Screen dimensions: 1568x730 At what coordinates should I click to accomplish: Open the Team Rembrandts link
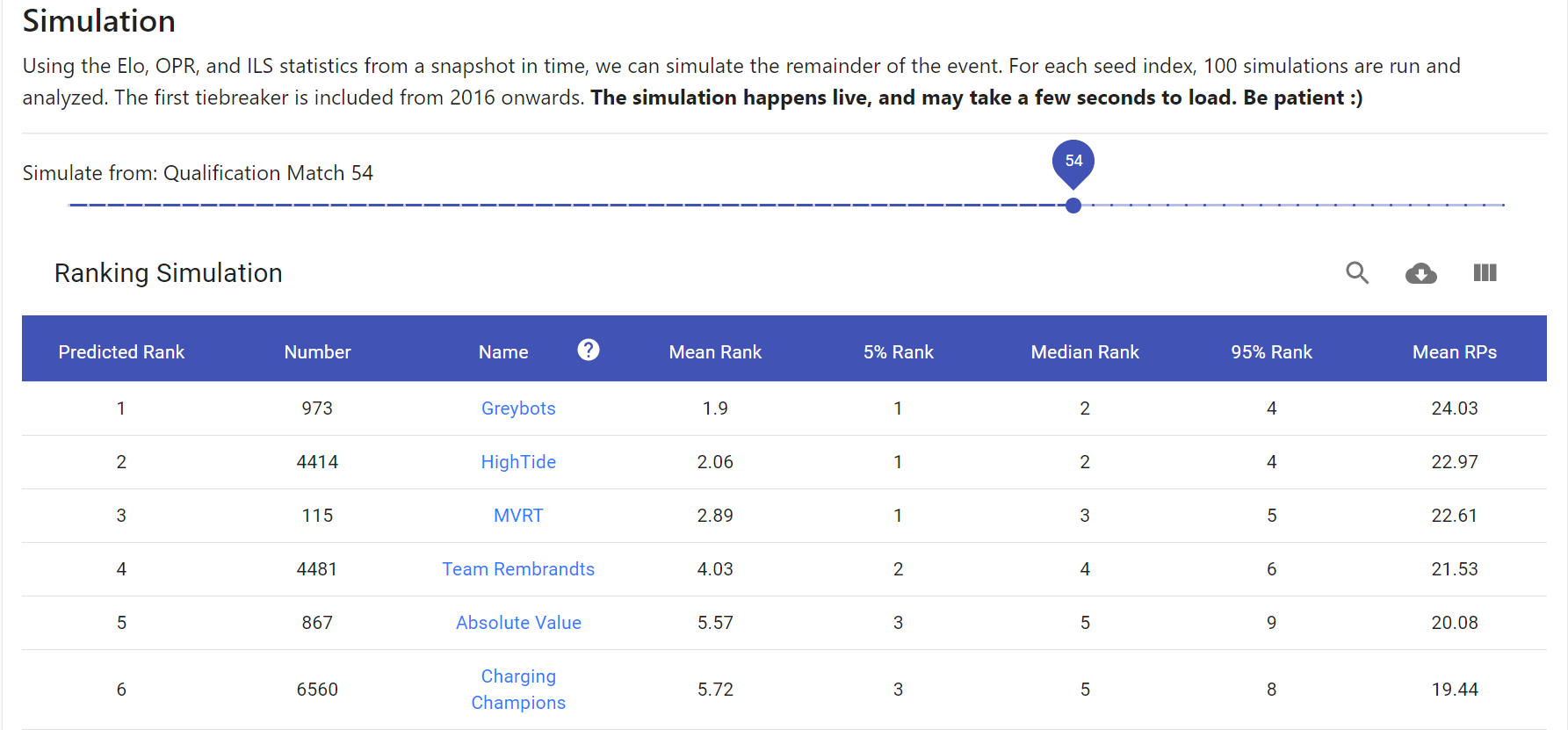[518, 569]
